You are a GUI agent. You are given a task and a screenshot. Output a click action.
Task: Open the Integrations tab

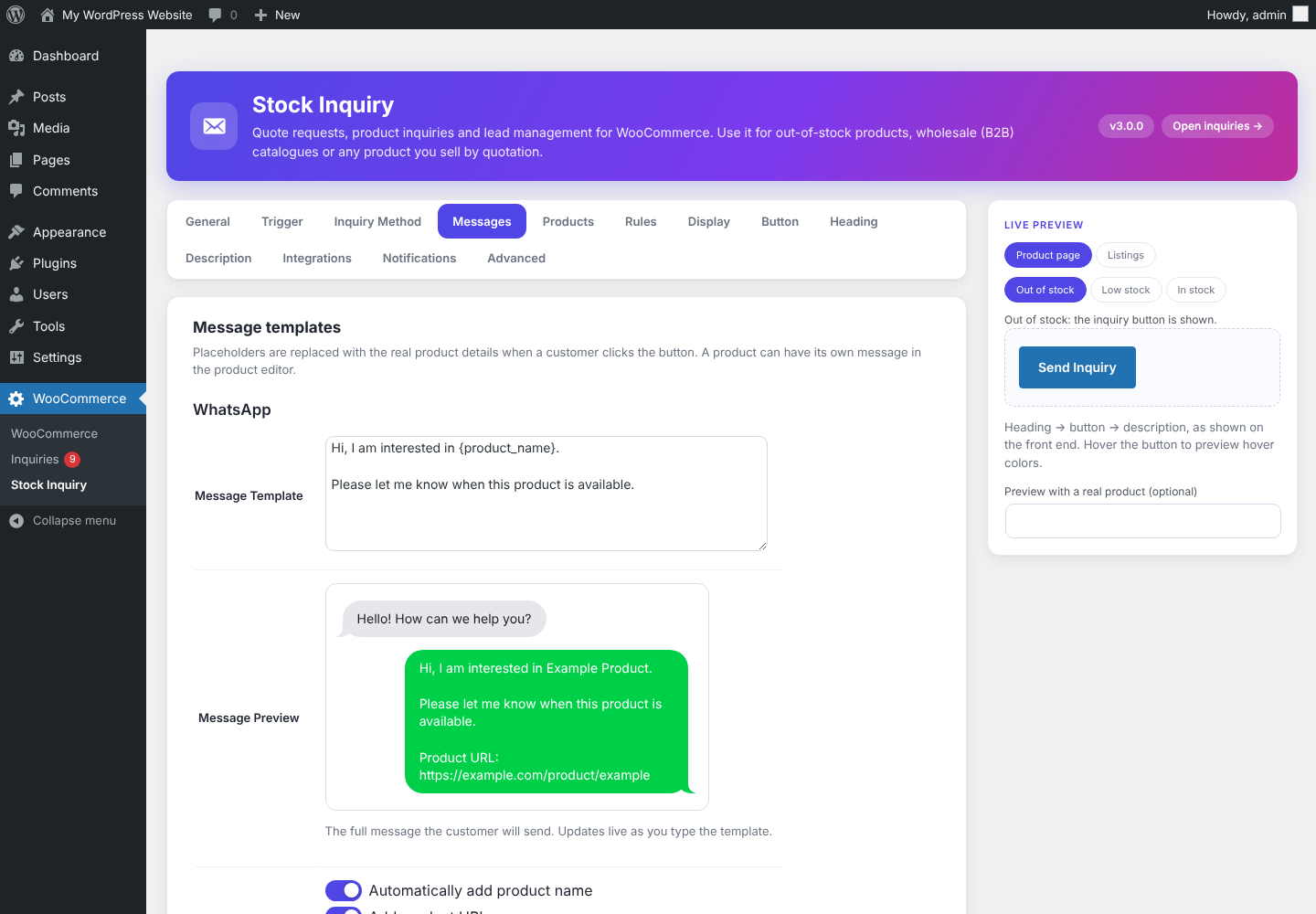317,258
